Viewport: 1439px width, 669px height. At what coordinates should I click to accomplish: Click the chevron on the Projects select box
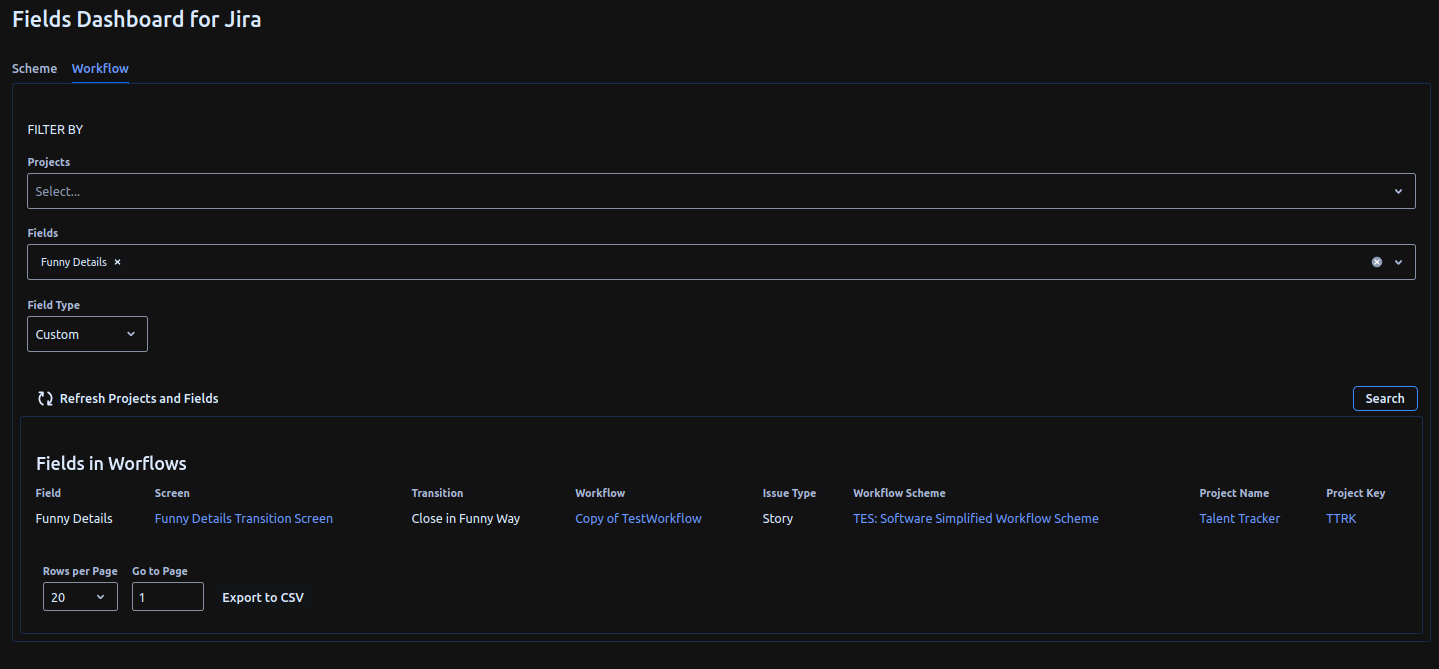pyautogui.click(x=1398, y=191)
